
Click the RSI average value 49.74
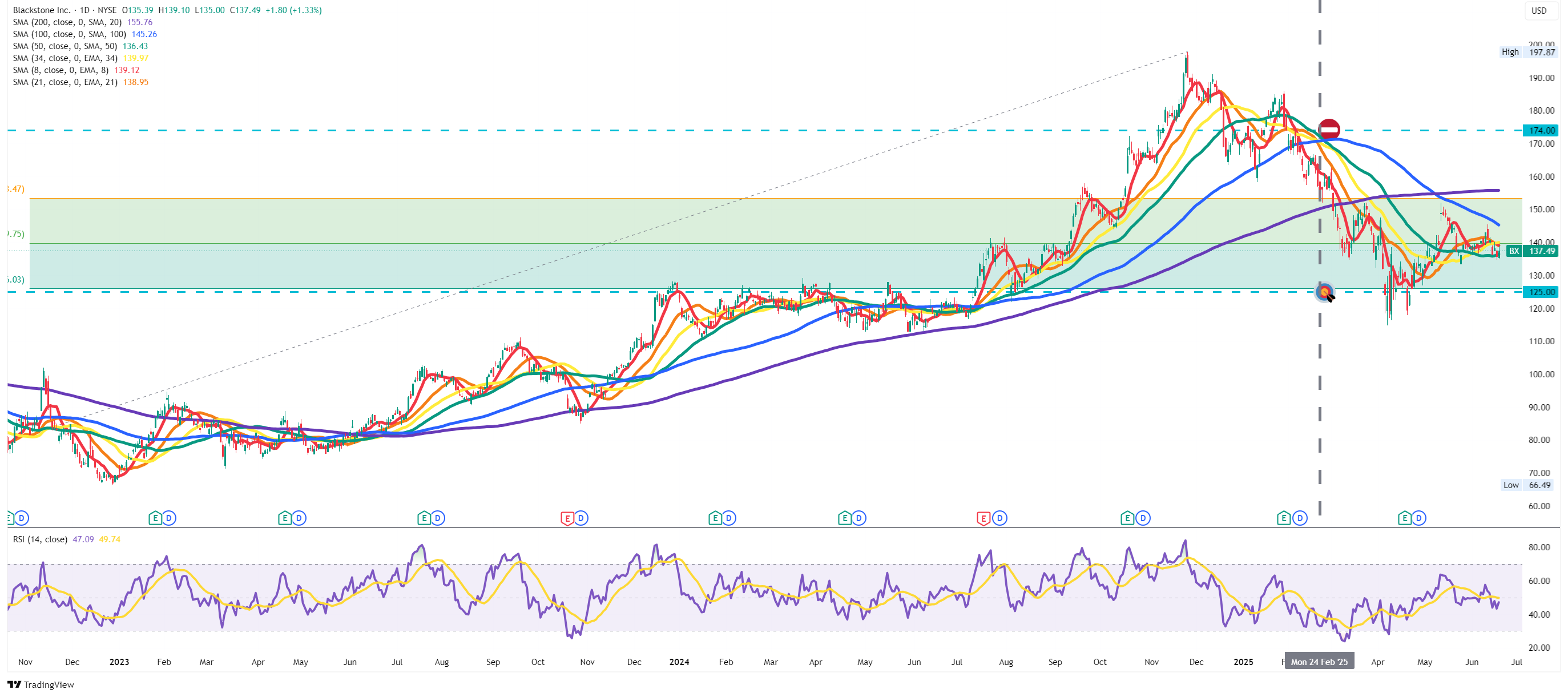coord(110,539)
